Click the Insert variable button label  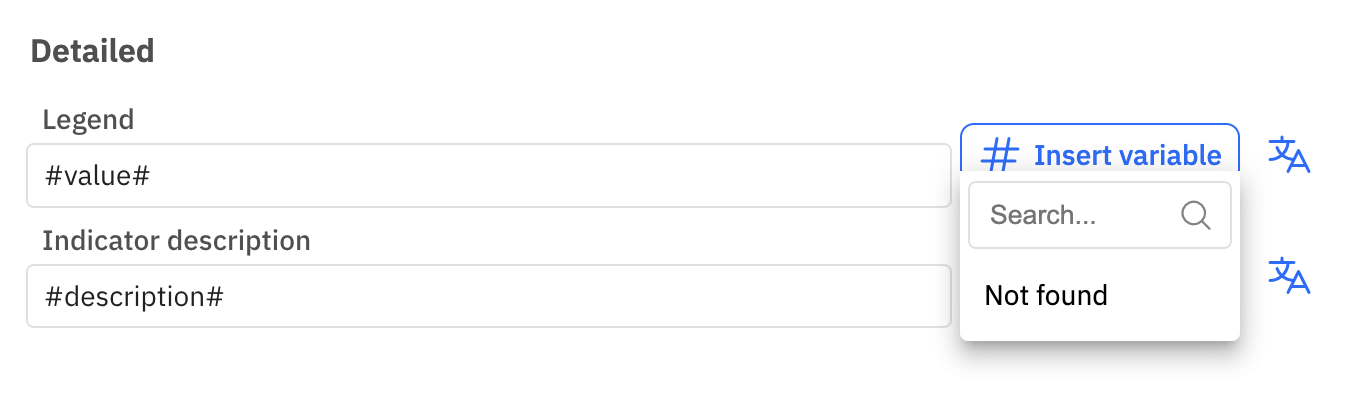click(1127, 155)
